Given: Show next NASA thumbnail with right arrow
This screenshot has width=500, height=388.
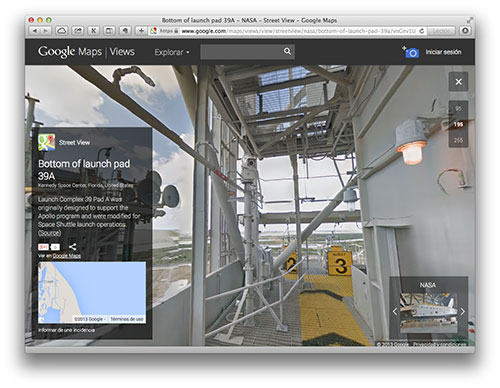Looking at the screenshot, I should pos(463,311).
